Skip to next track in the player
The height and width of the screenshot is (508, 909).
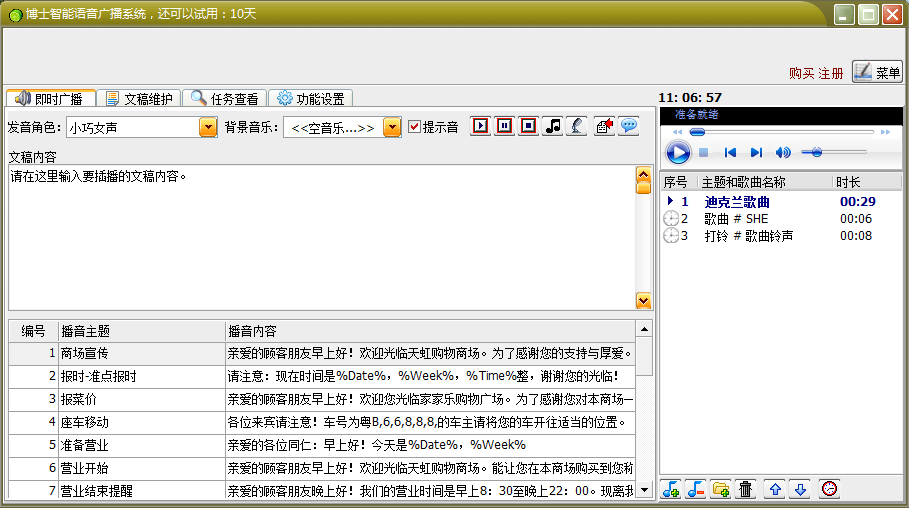(x=756, y=153)
